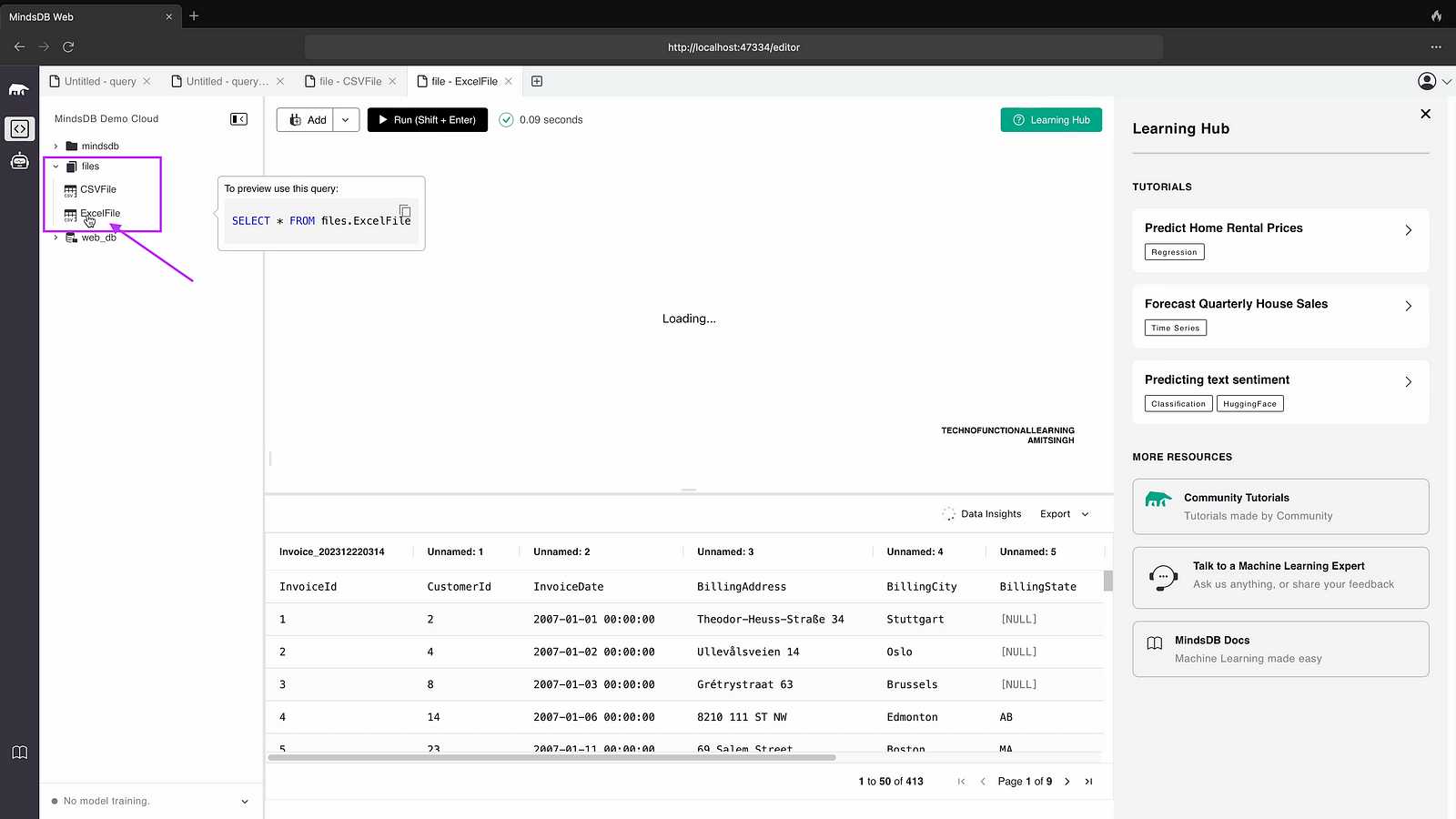1456x819 pixels.
Task: Switch to the file - CSVFile tab
Action: coord(349,81)
